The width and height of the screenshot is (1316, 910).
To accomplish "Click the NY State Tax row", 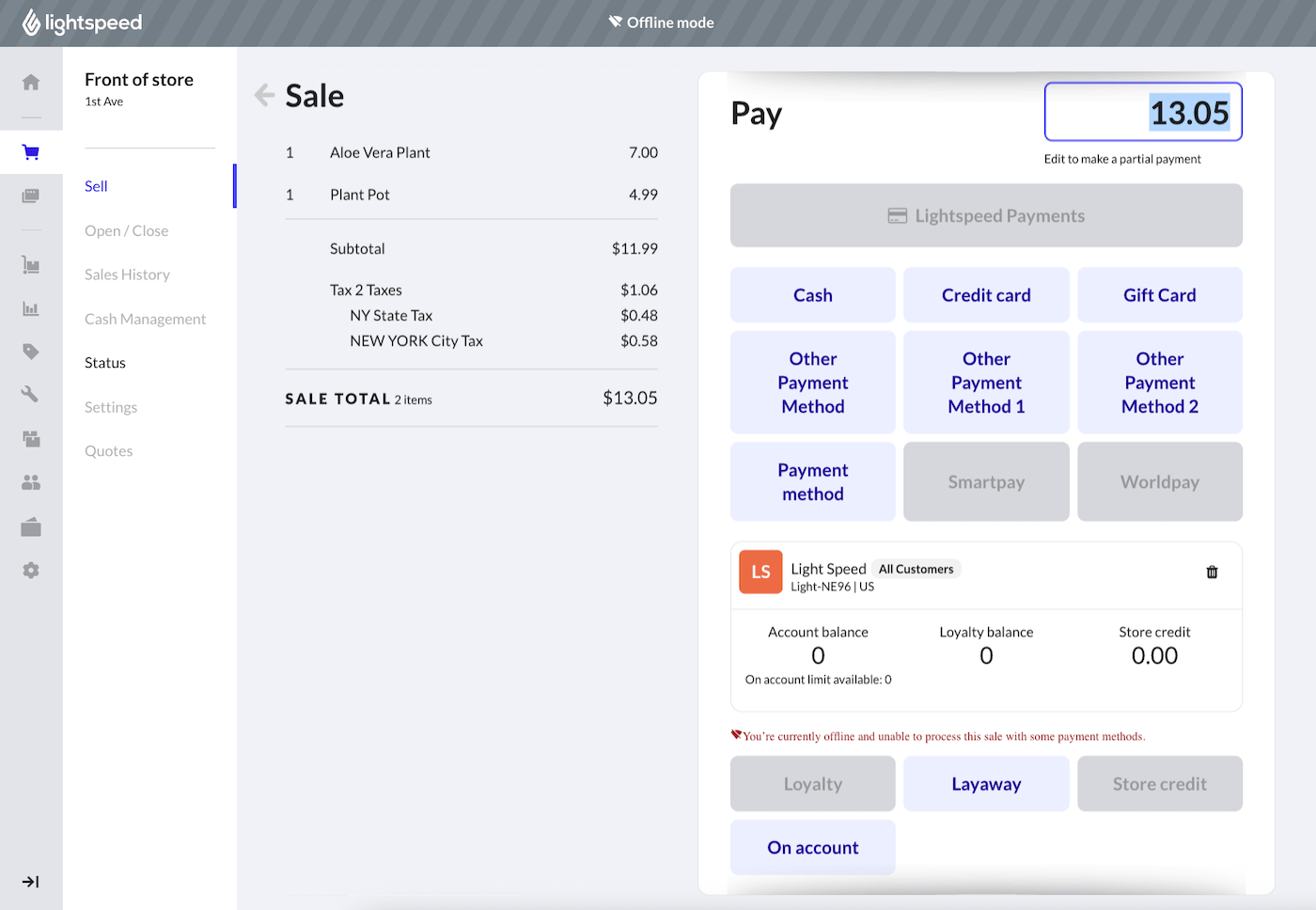I will (x=504, y=316).
